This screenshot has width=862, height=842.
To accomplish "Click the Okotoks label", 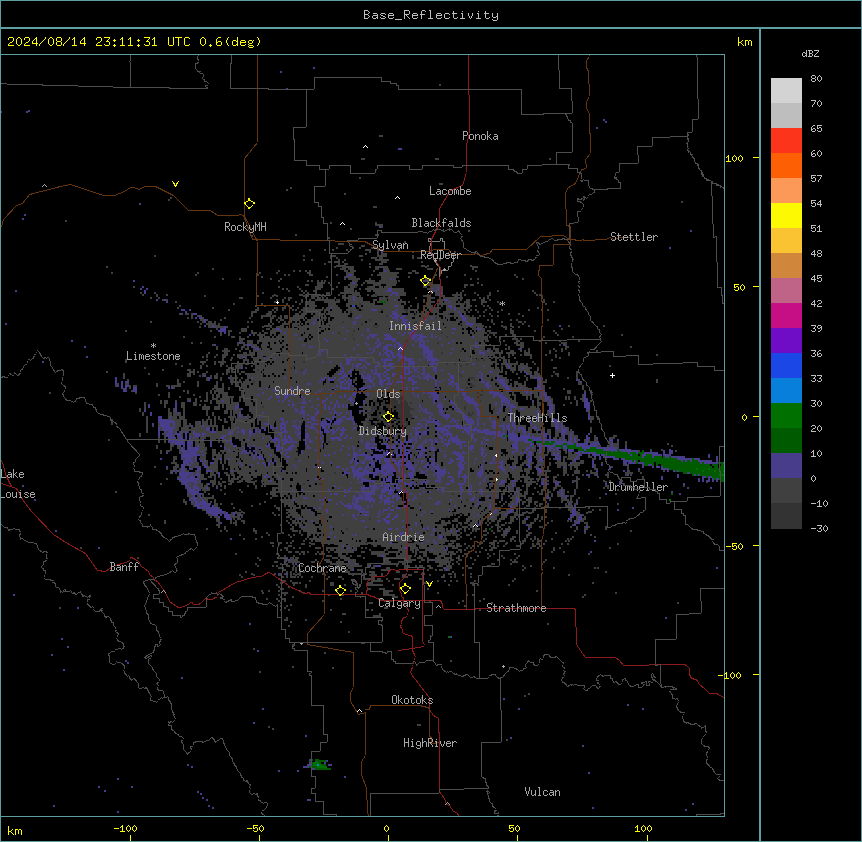I will click(x=412, y=700).
